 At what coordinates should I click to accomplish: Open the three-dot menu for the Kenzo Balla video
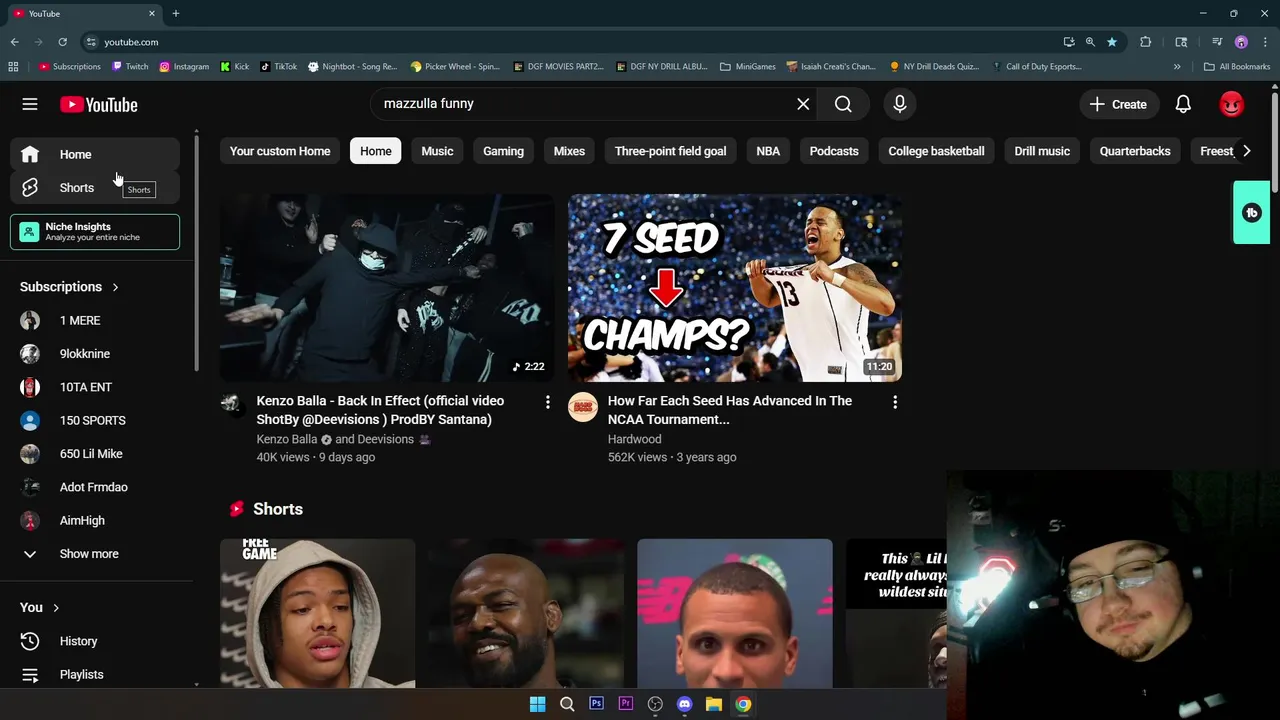[x=547, y=402]
